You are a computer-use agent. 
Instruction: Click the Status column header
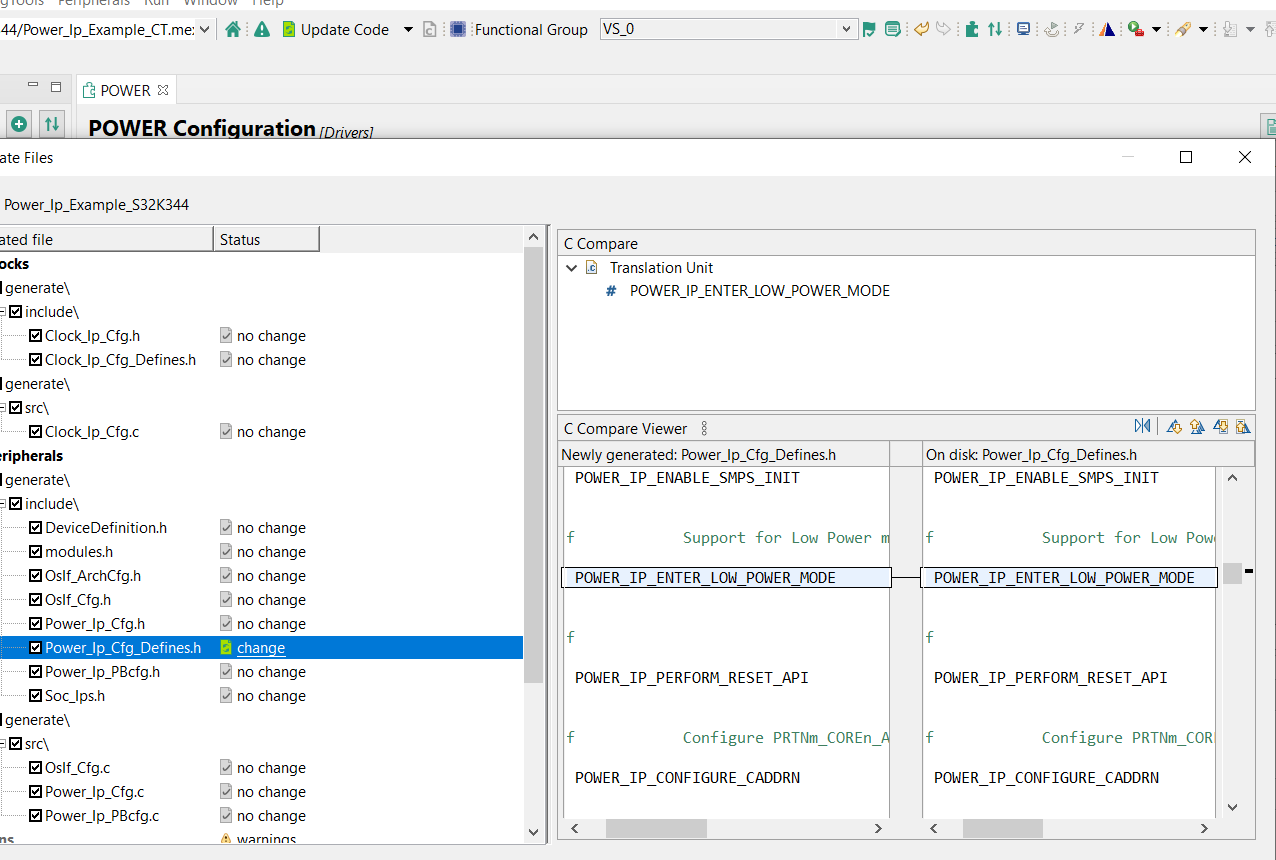pos(266,239)
